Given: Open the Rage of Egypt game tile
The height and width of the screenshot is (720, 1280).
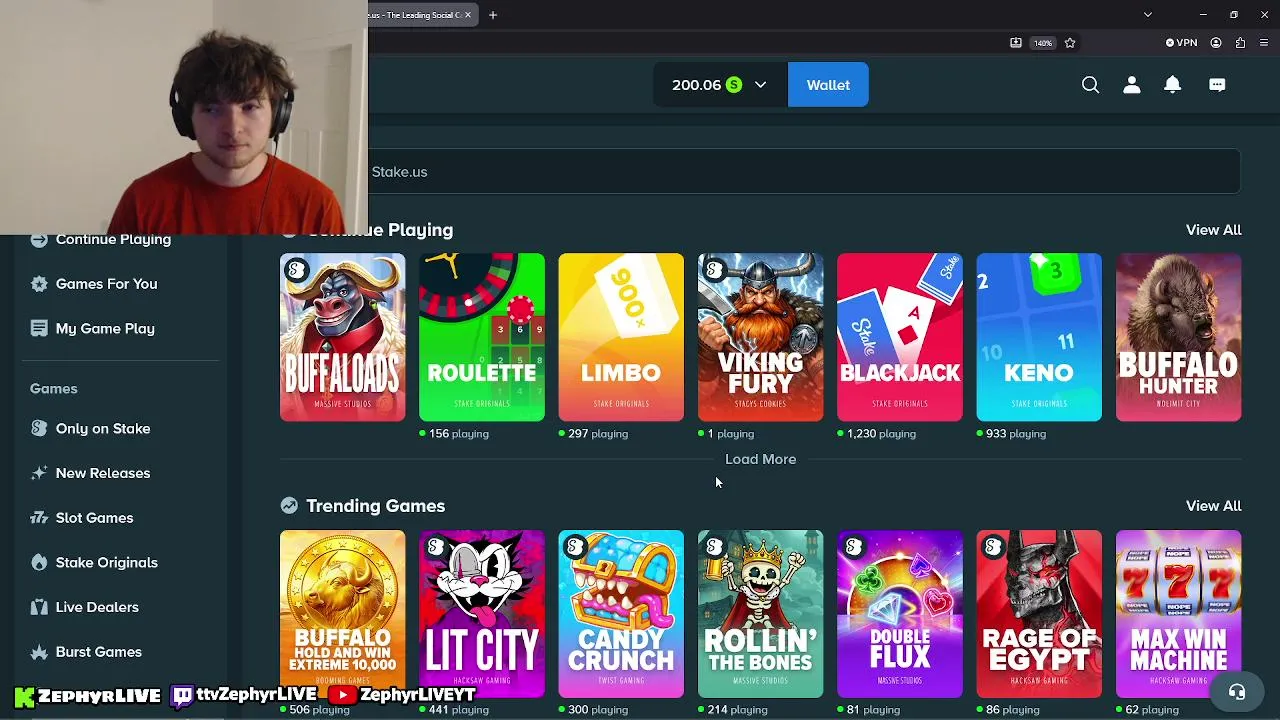Looking at the screenshot, I should tap(1039, 614).
